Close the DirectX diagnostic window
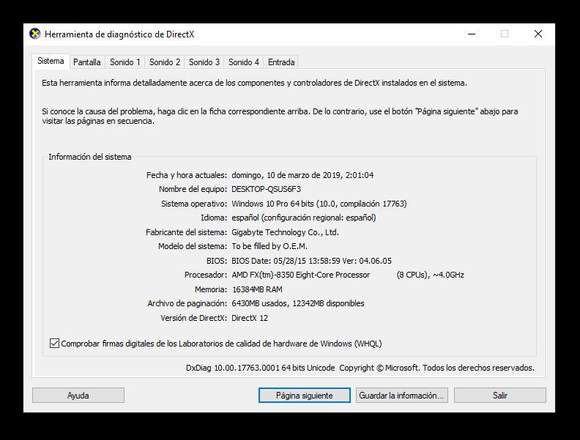The image size is (580, 440). [538, 34]
